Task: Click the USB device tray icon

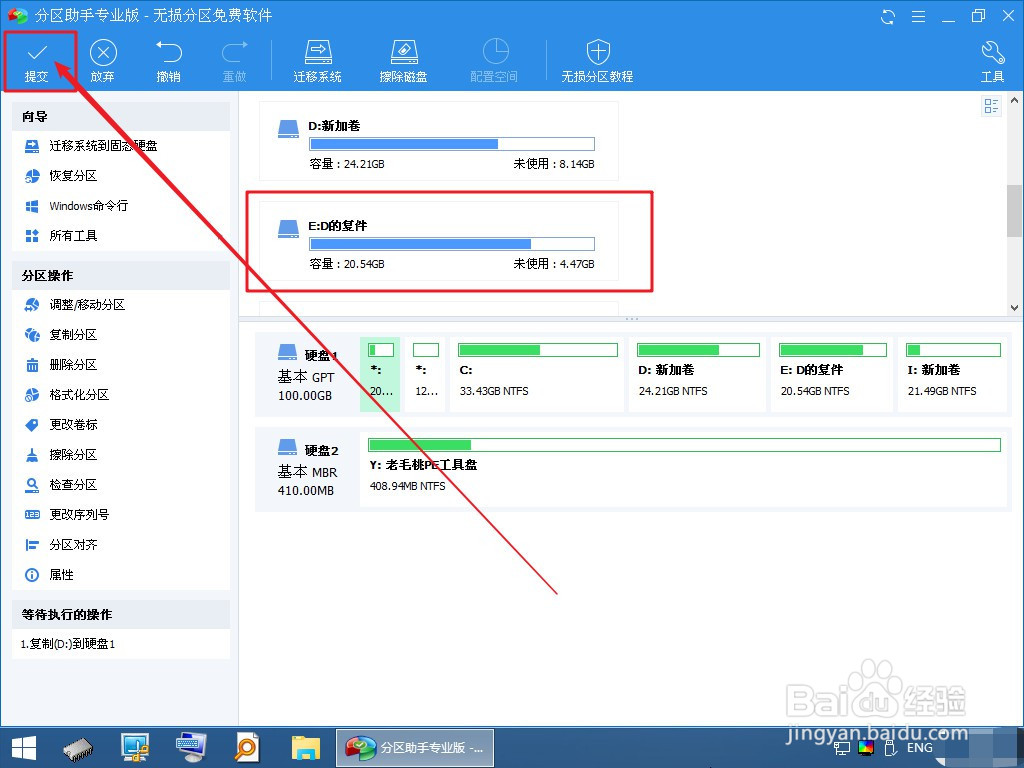Action: (889, 748)
